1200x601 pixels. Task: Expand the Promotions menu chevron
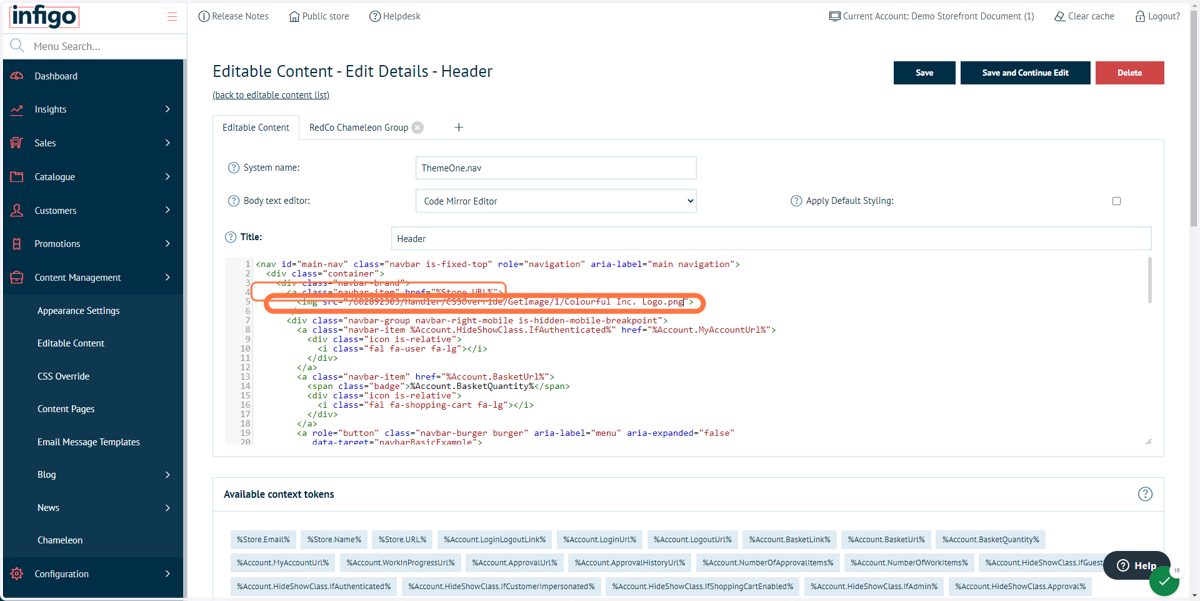[x=167, y=244]
